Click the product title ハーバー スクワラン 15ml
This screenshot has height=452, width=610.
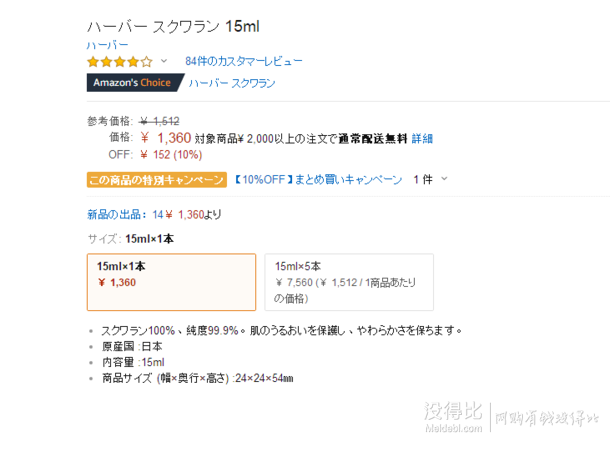[x=173, y=26]
